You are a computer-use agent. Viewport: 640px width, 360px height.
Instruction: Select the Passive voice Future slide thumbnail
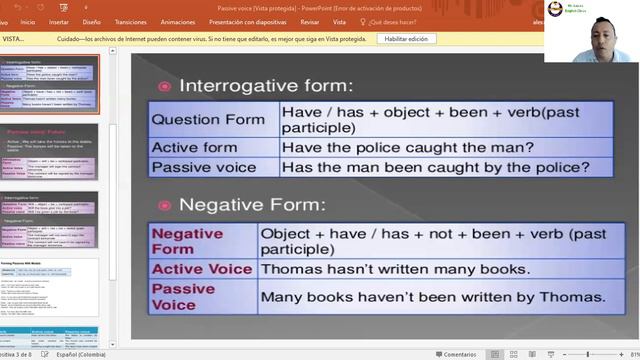(x=49, y=152)
